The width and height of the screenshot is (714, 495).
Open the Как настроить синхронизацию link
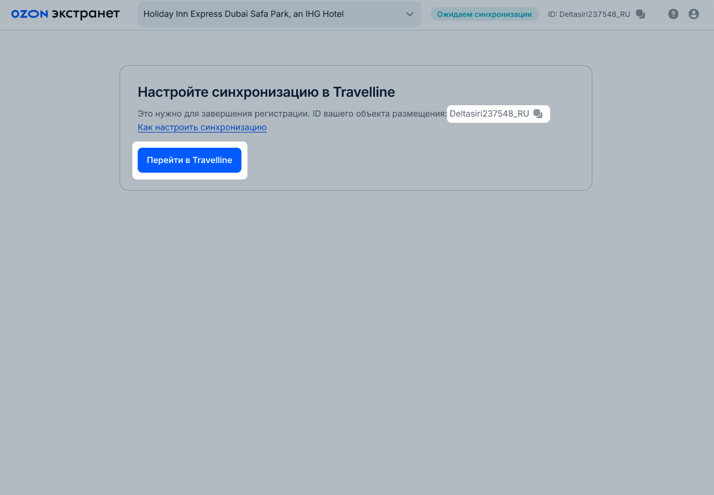[x=202, y=127]
